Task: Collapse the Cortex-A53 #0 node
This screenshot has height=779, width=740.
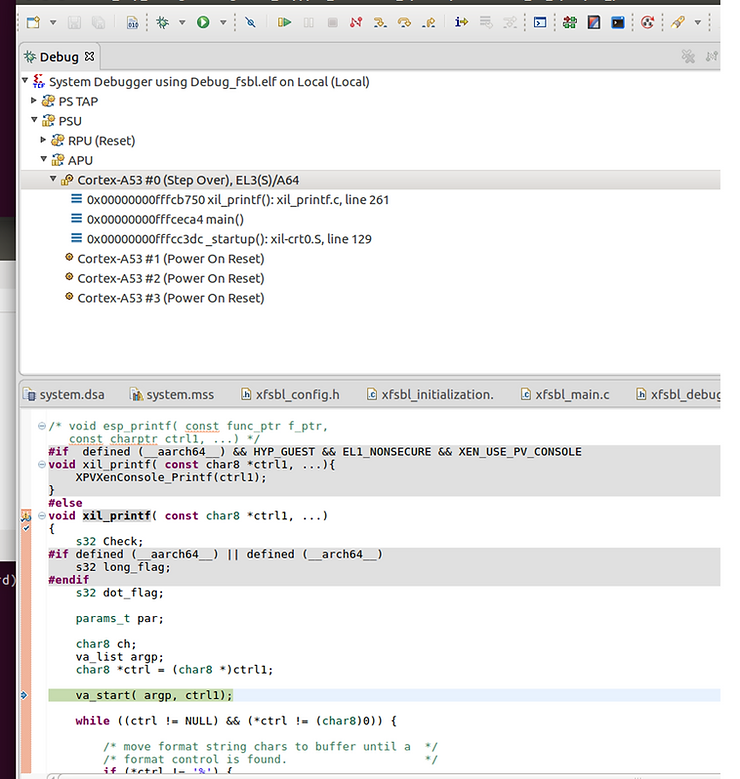Action: (53, 179)
